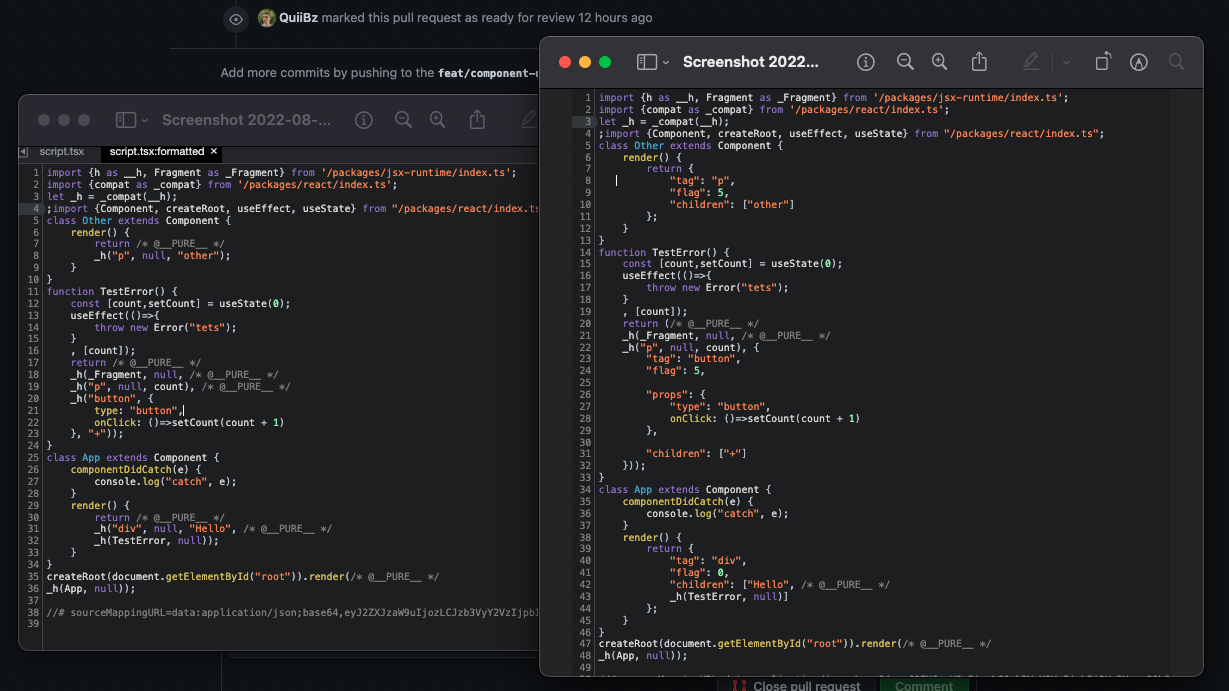Screen dimensions: 1229x691
Task: Share the image from the front Preview window
Action: tap(979, 62)
